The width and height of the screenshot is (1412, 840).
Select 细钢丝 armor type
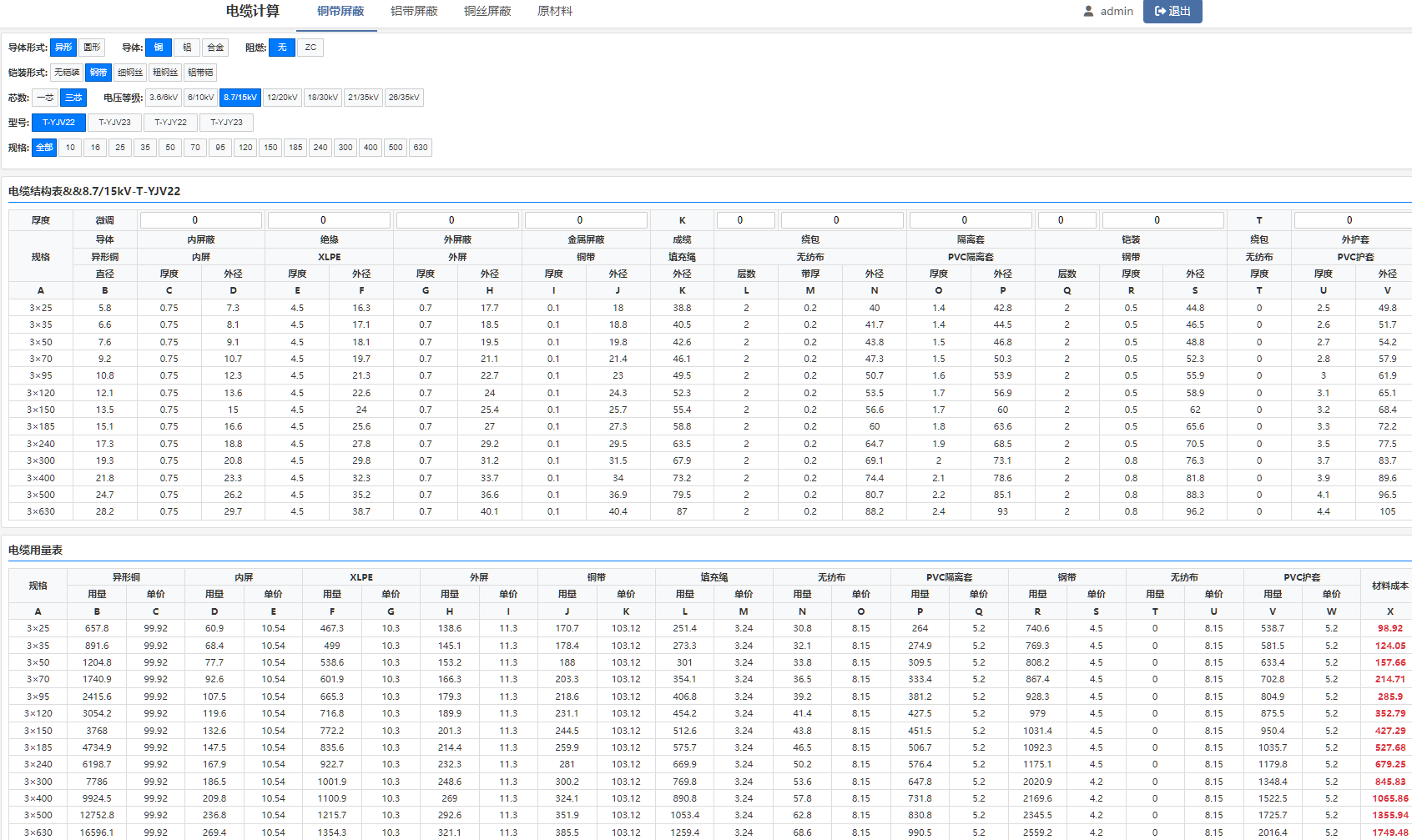pyautogui.click(x=130, y=73)
